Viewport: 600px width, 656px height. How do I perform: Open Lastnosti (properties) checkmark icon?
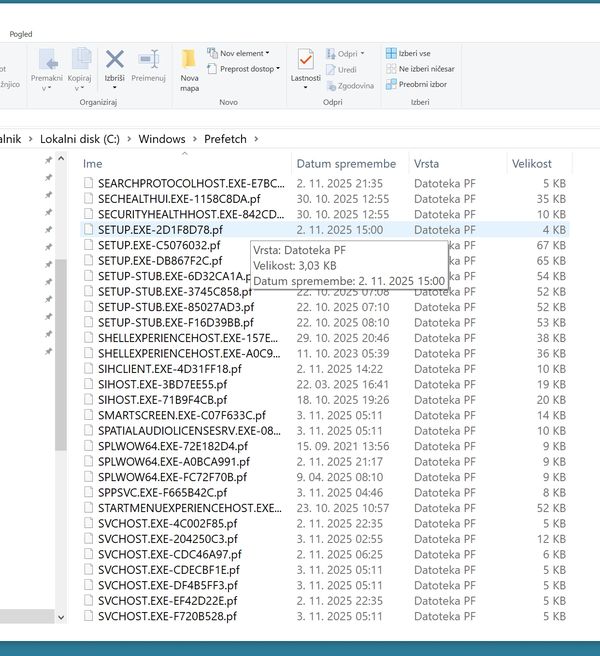[x=306, y=59]
